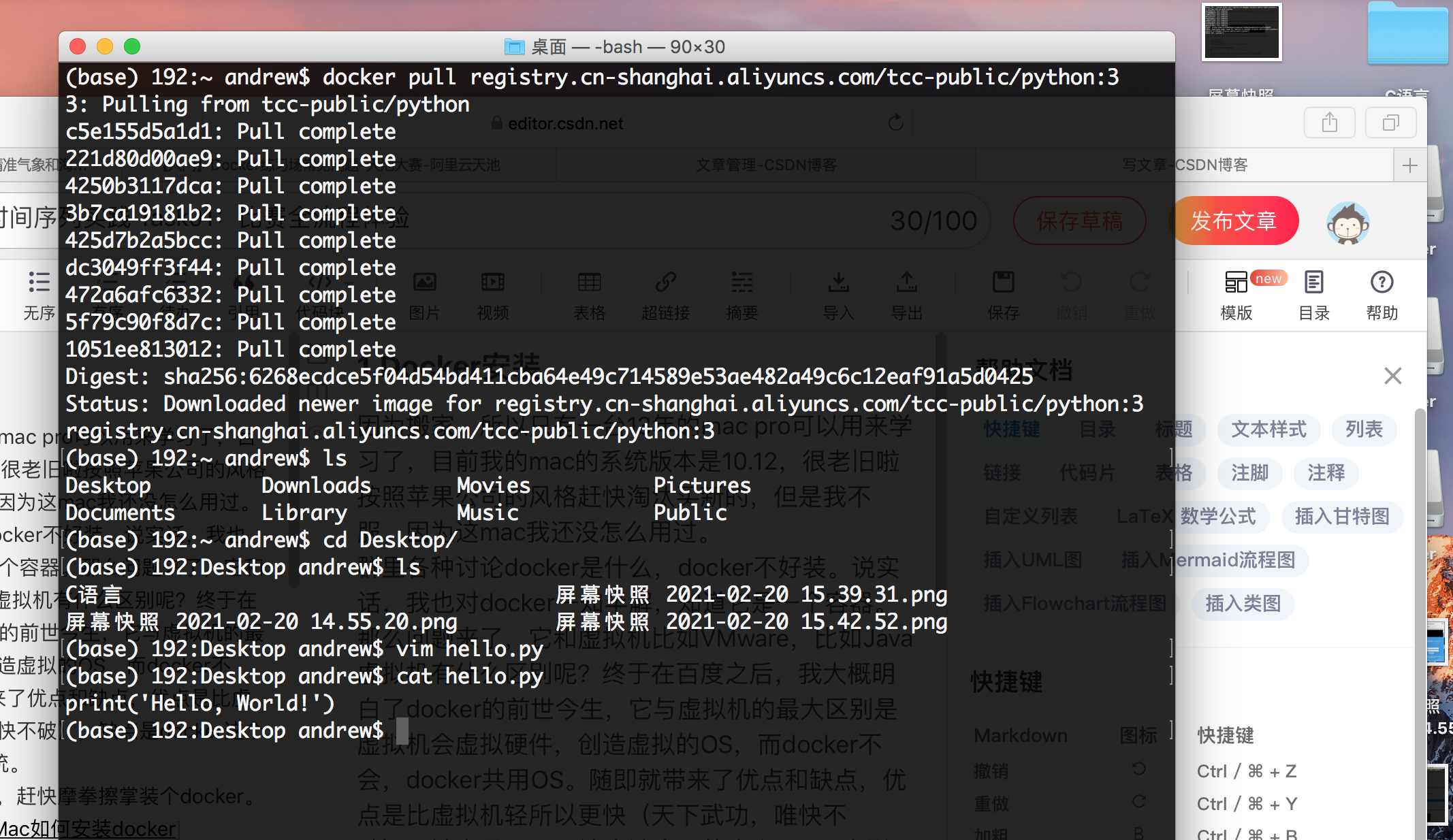Publish the article with 发布文章
The height and width of the screenshot is (840, 1453).
point(1234,220)
